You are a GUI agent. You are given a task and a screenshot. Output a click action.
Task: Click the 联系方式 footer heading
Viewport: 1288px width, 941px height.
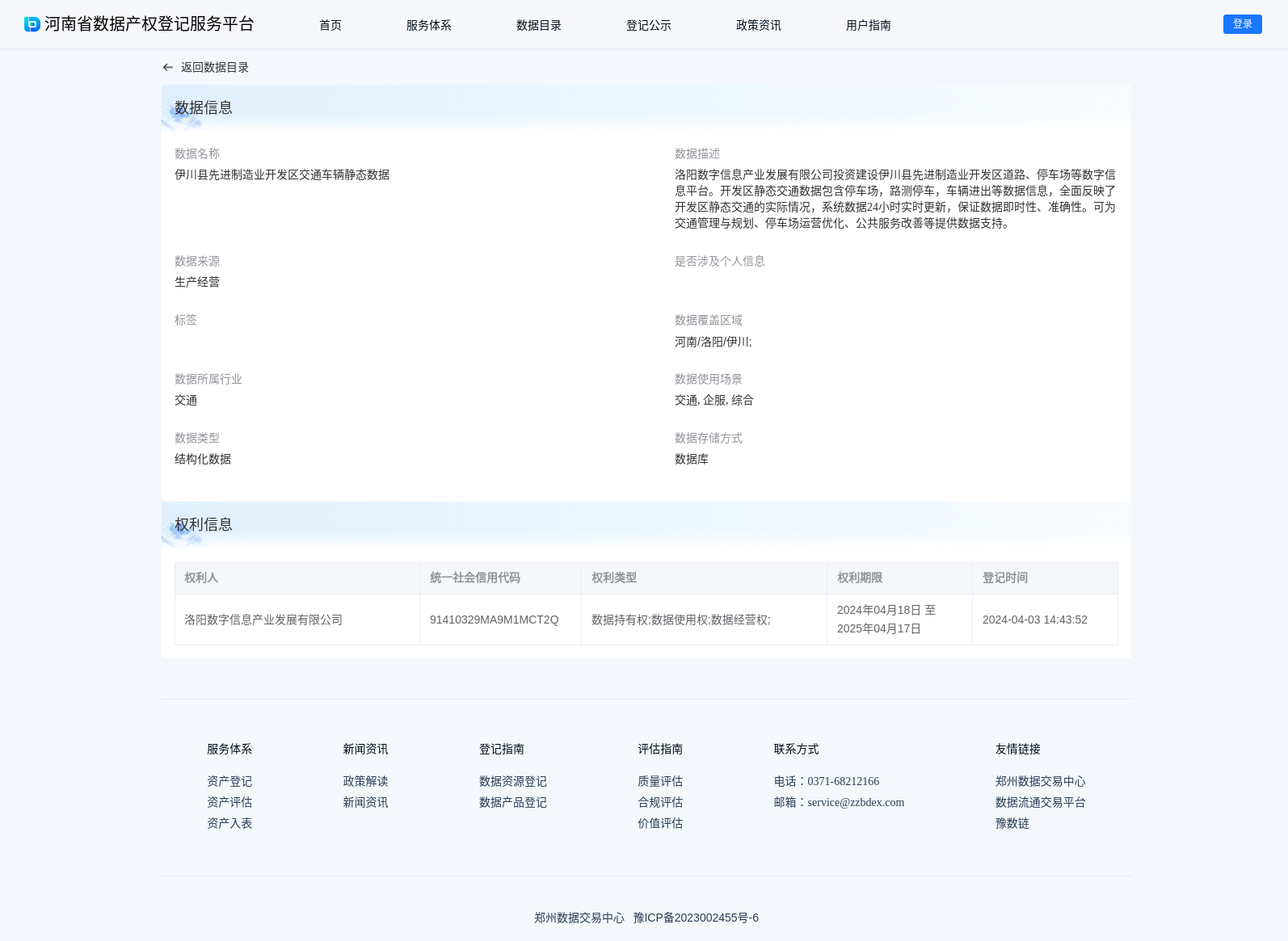point(797,749)
